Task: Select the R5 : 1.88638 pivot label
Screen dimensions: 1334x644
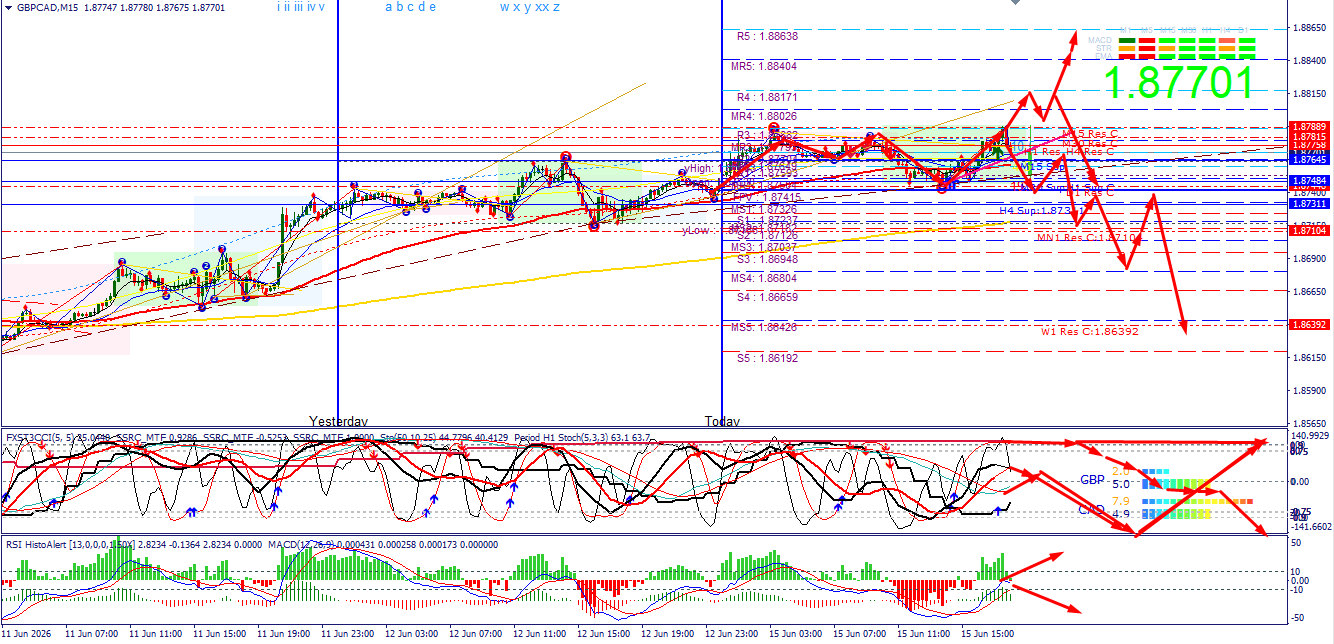Action: (767, 36)
